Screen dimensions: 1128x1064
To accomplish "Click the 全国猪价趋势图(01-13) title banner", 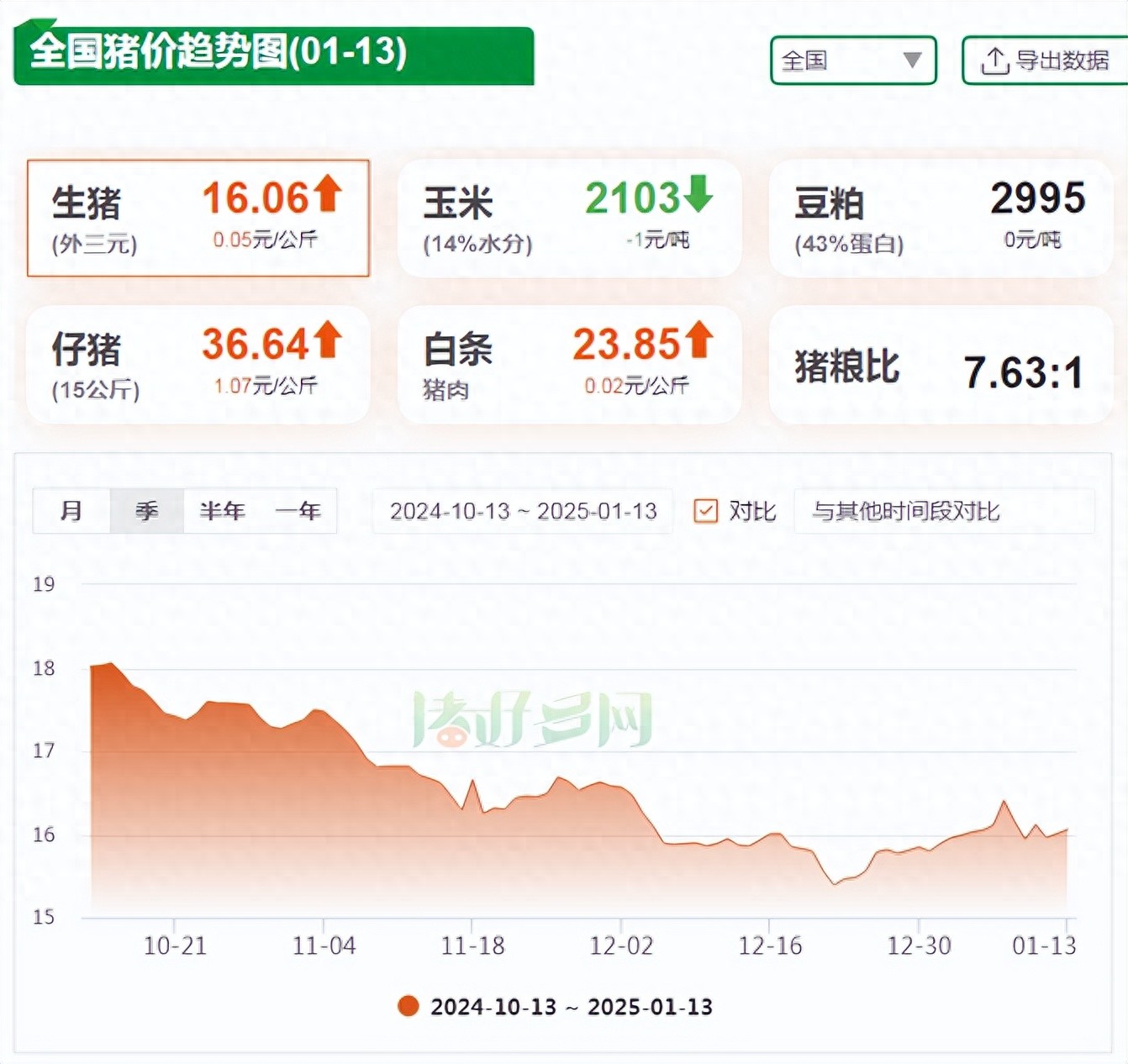I will [274, 55].
